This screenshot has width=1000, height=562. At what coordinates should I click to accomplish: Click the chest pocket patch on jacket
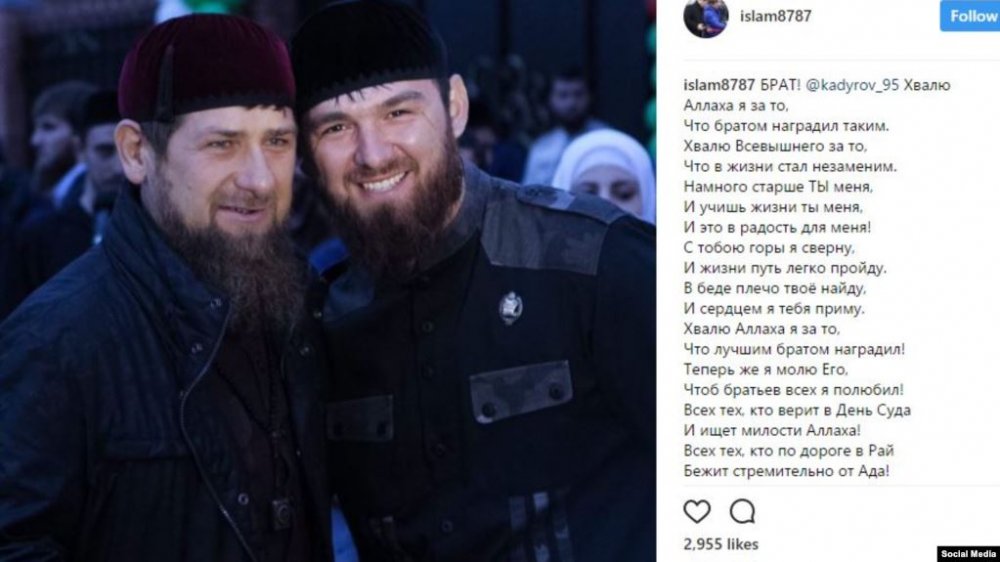(x=520, y=391)
